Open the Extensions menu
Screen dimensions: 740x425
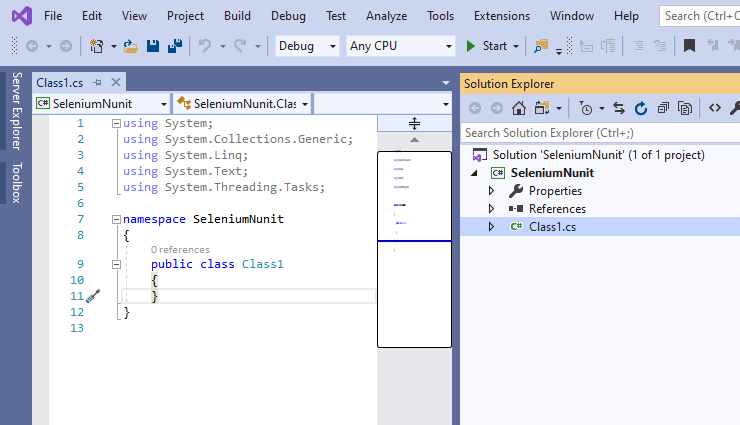tap(502, 16)
